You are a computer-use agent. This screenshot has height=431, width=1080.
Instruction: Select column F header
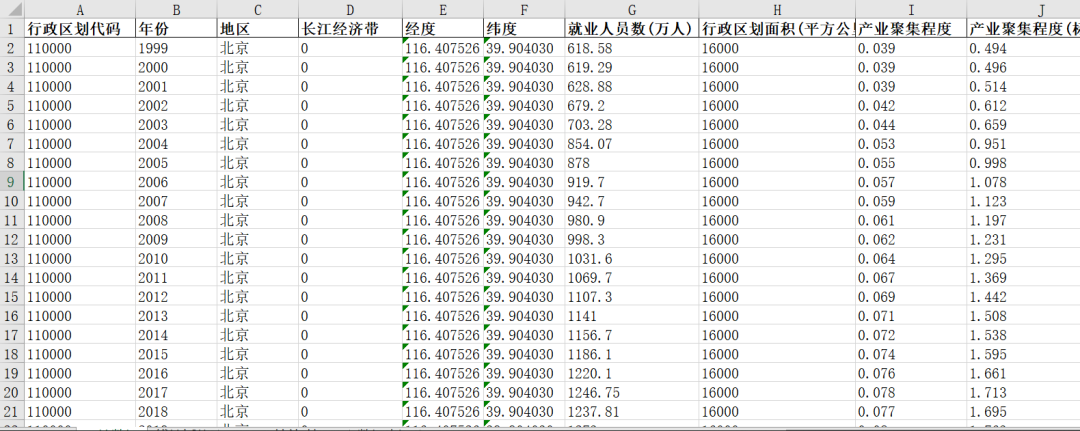click(x=523, y=10)
